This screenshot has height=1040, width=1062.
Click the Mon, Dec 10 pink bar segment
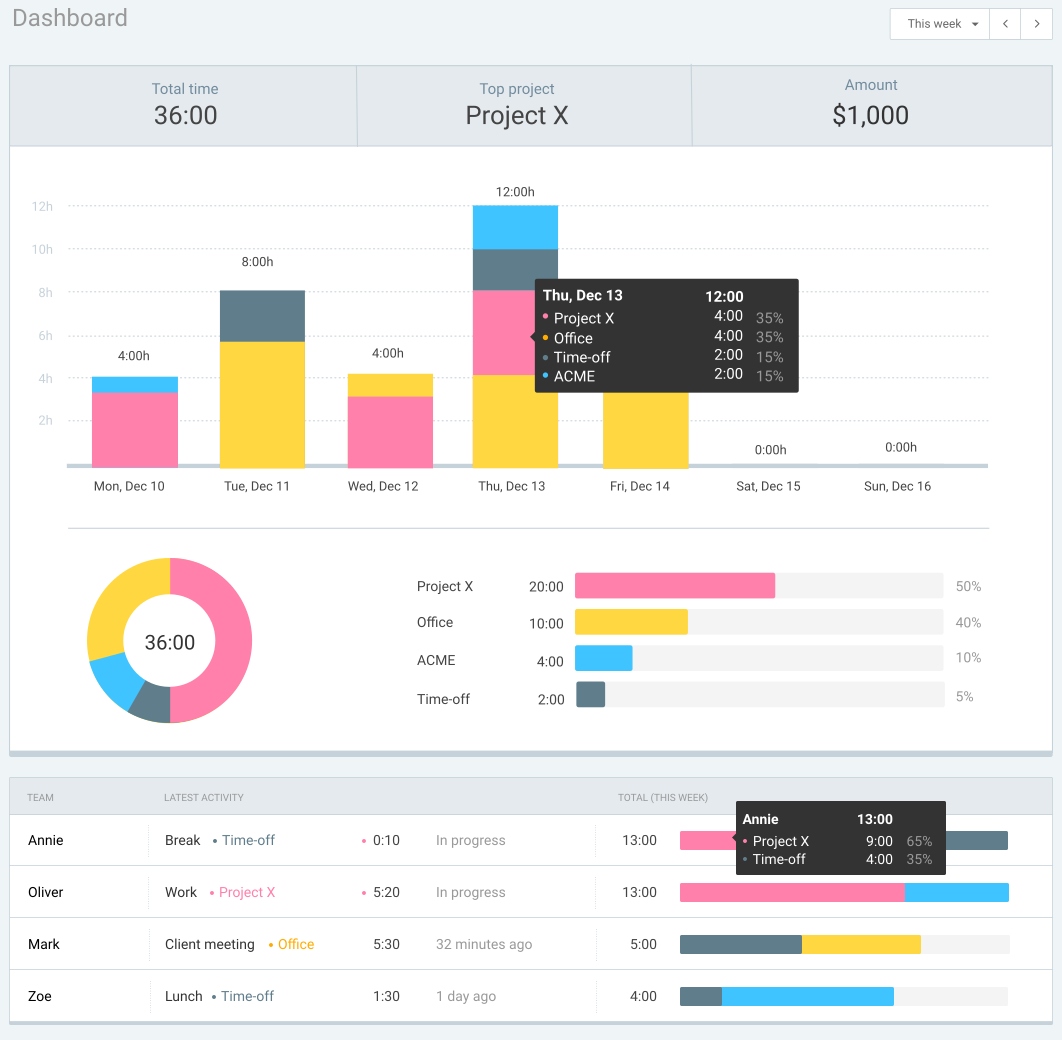(x=135, y=430)
